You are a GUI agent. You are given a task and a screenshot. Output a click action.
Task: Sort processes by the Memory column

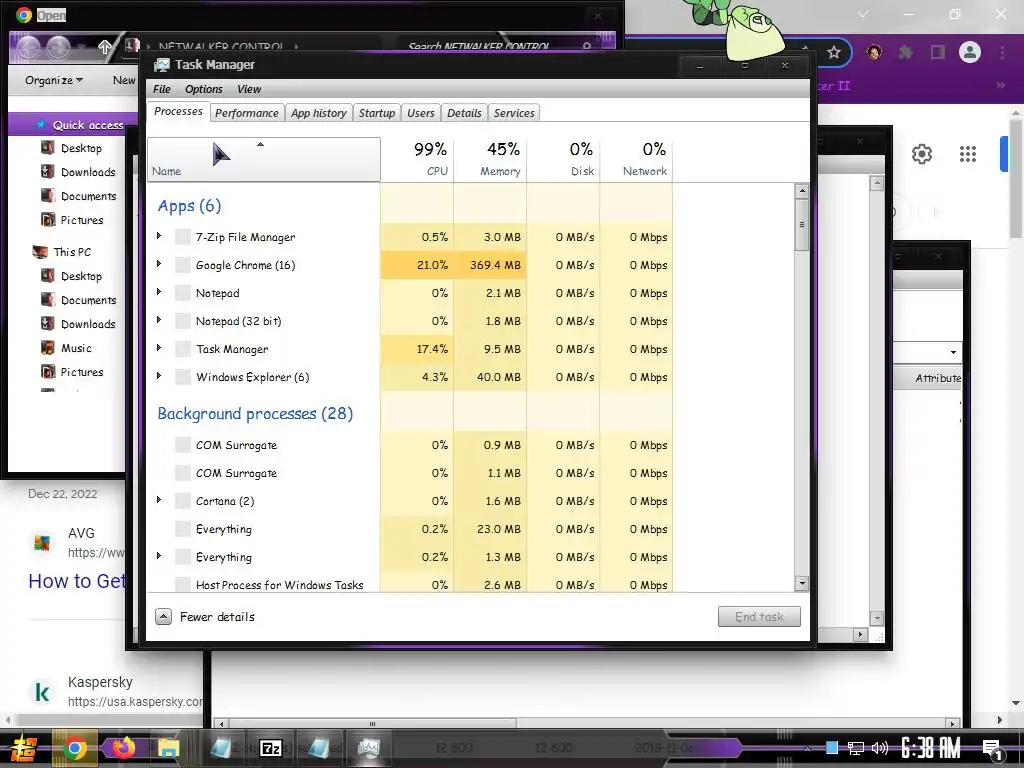coord(490,159)
